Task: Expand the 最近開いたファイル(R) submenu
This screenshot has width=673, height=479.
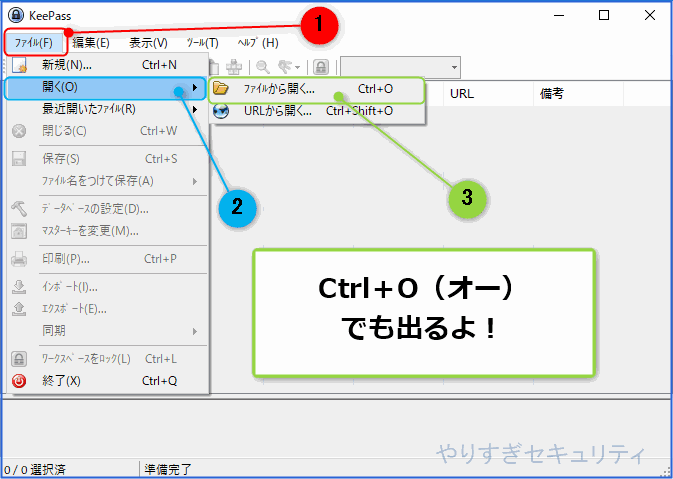Action: click(107, 109)
